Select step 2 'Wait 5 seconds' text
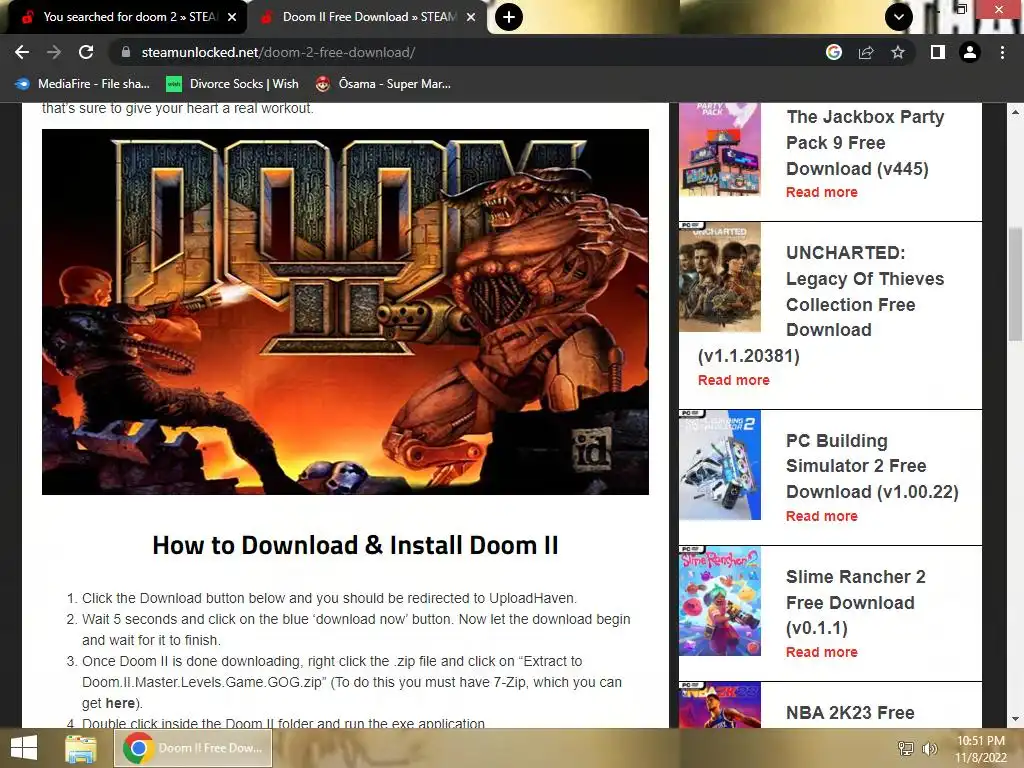The height and width of the screenshot is (768, 1024). click(x=356, y=630)
